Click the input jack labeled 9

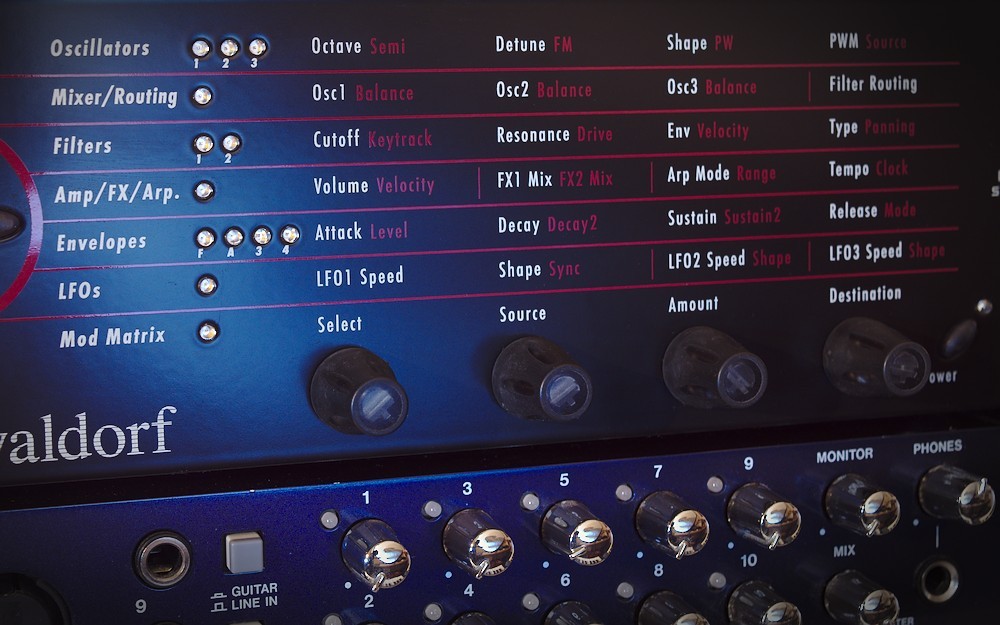coord(163,560)
